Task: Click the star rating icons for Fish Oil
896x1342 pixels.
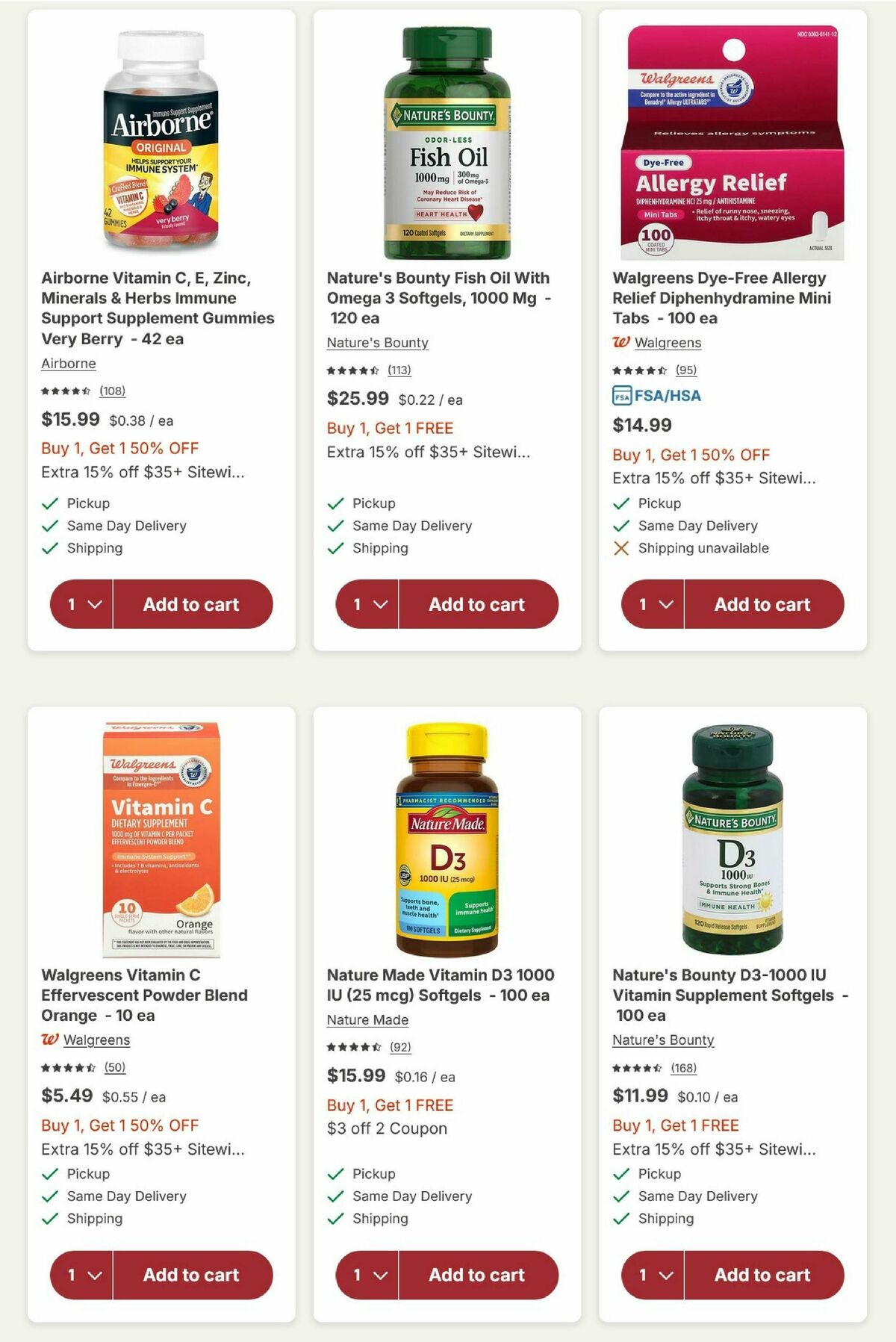Action: (x=351, y=370)
